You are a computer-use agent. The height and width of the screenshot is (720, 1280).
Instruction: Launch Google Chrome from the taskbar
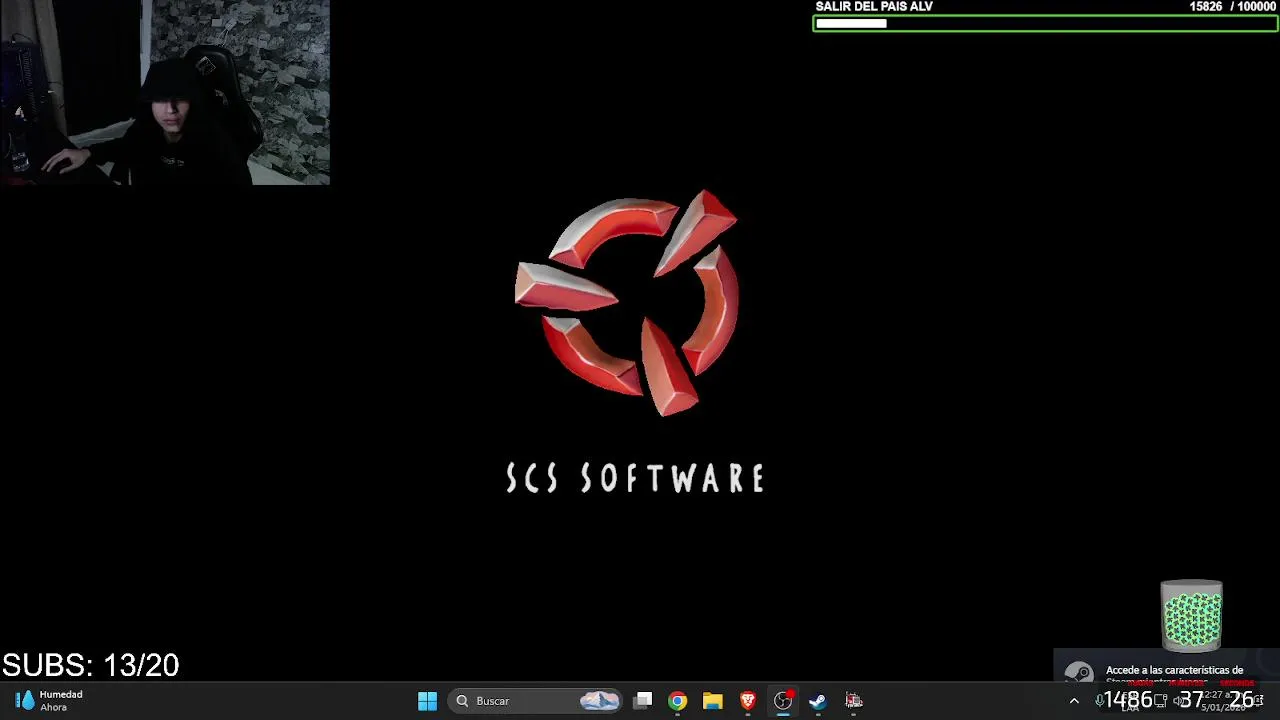click(678, 701)
